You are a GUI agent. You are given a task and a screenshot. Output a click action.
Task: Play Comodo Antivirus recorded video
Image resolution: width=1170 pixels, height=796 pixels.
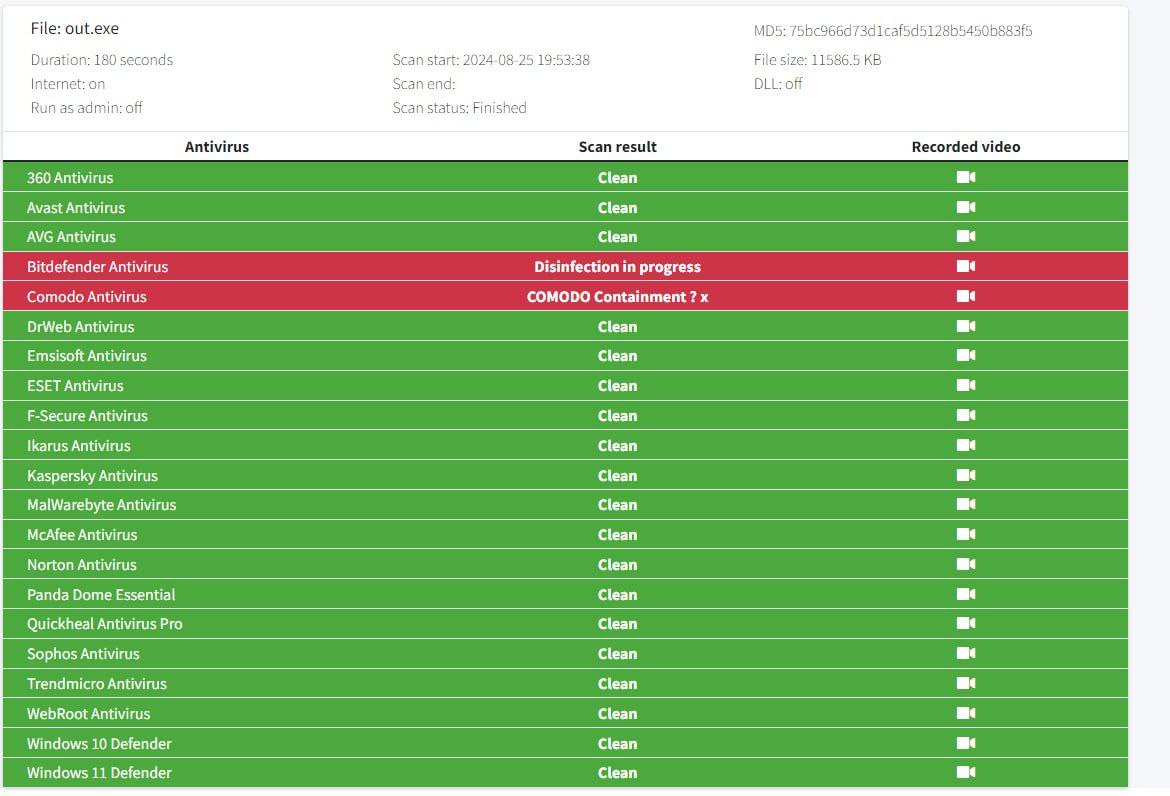966,295
